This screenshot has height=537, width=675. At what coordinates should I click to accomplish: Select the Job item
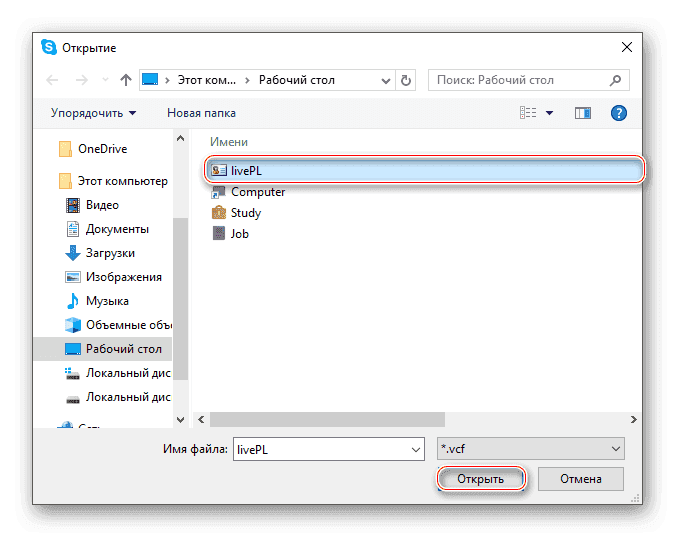(x=239, y=234)
